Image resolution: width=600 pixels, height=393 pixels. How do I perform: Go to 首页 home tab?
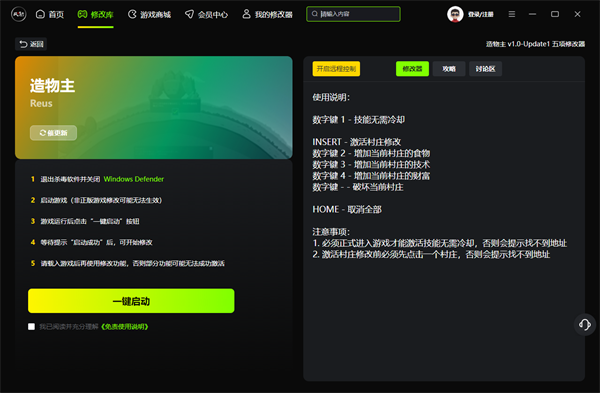pyautogui.click(x=50, y=15)
